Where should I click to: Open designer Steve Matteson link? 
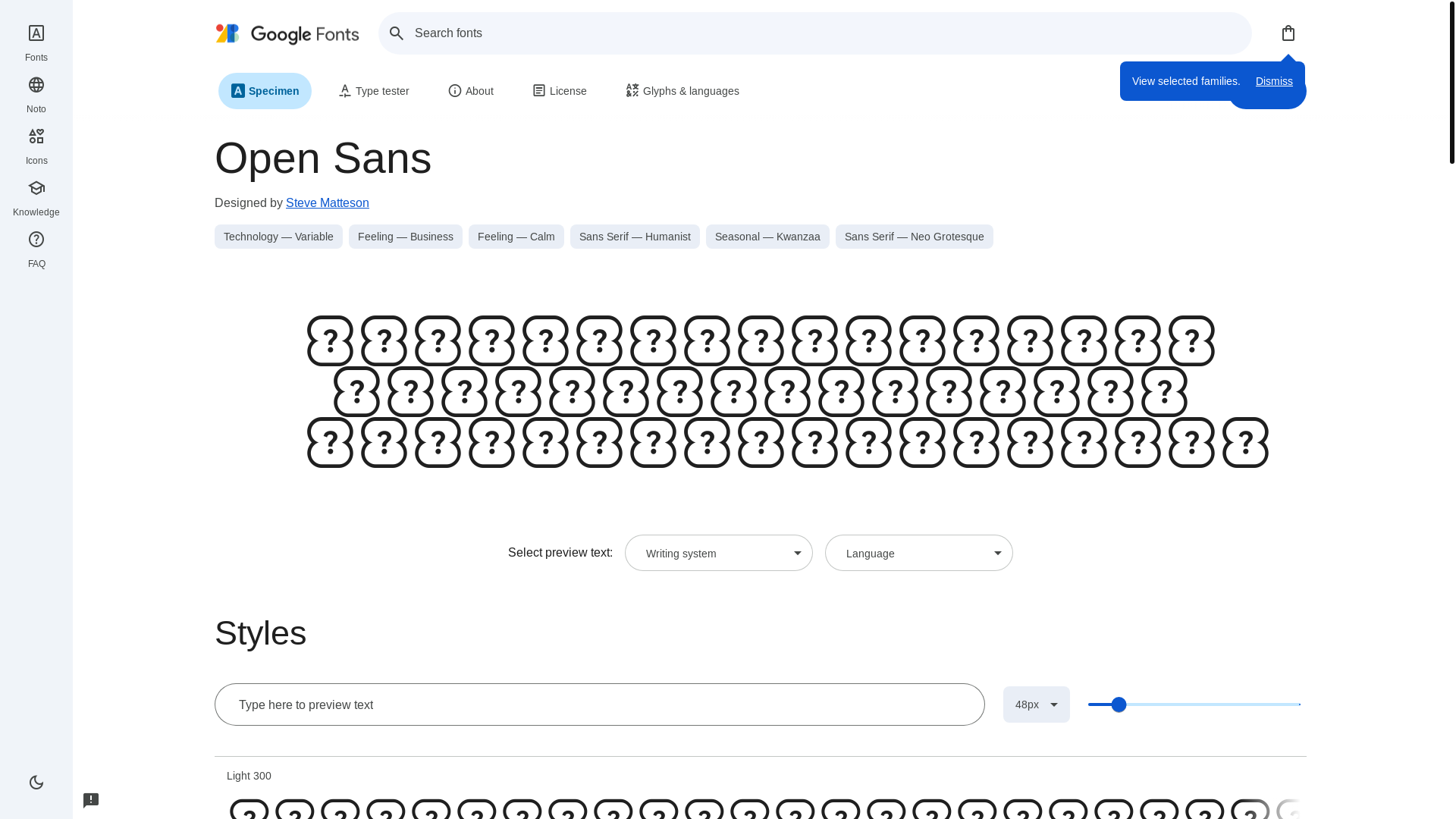pos(328,203)
